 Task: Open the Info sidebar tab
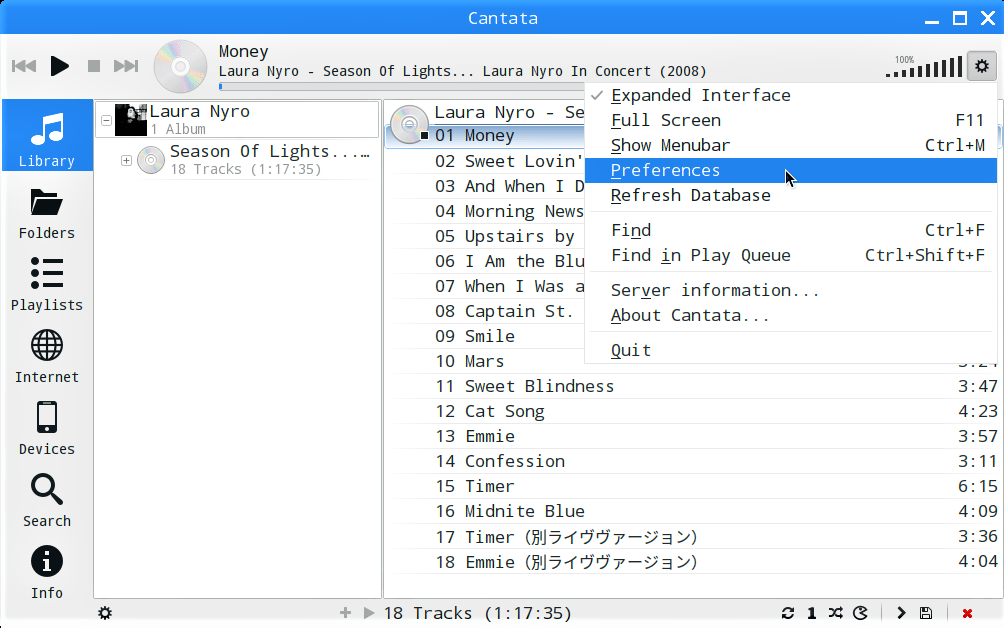tap(47, 574)
